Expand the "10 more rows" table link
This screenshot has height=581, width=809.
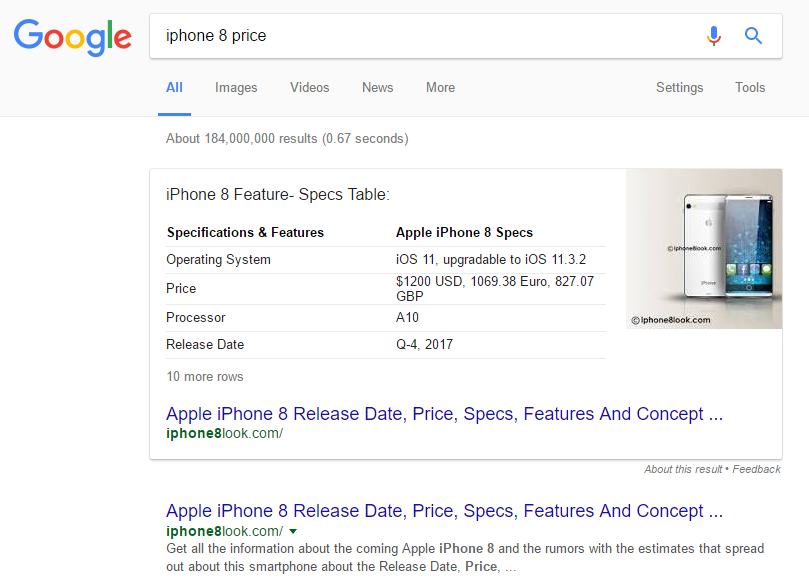click(x=204, y=377)
